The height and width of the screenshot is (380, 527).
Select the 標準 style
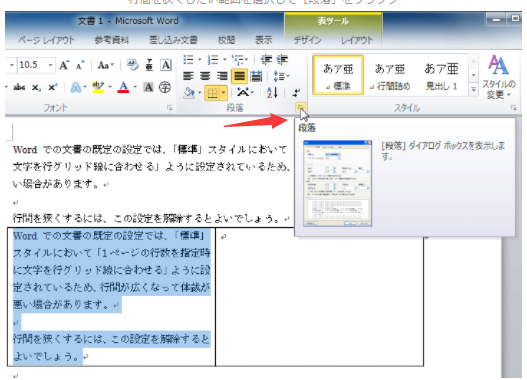click(338, 75)
